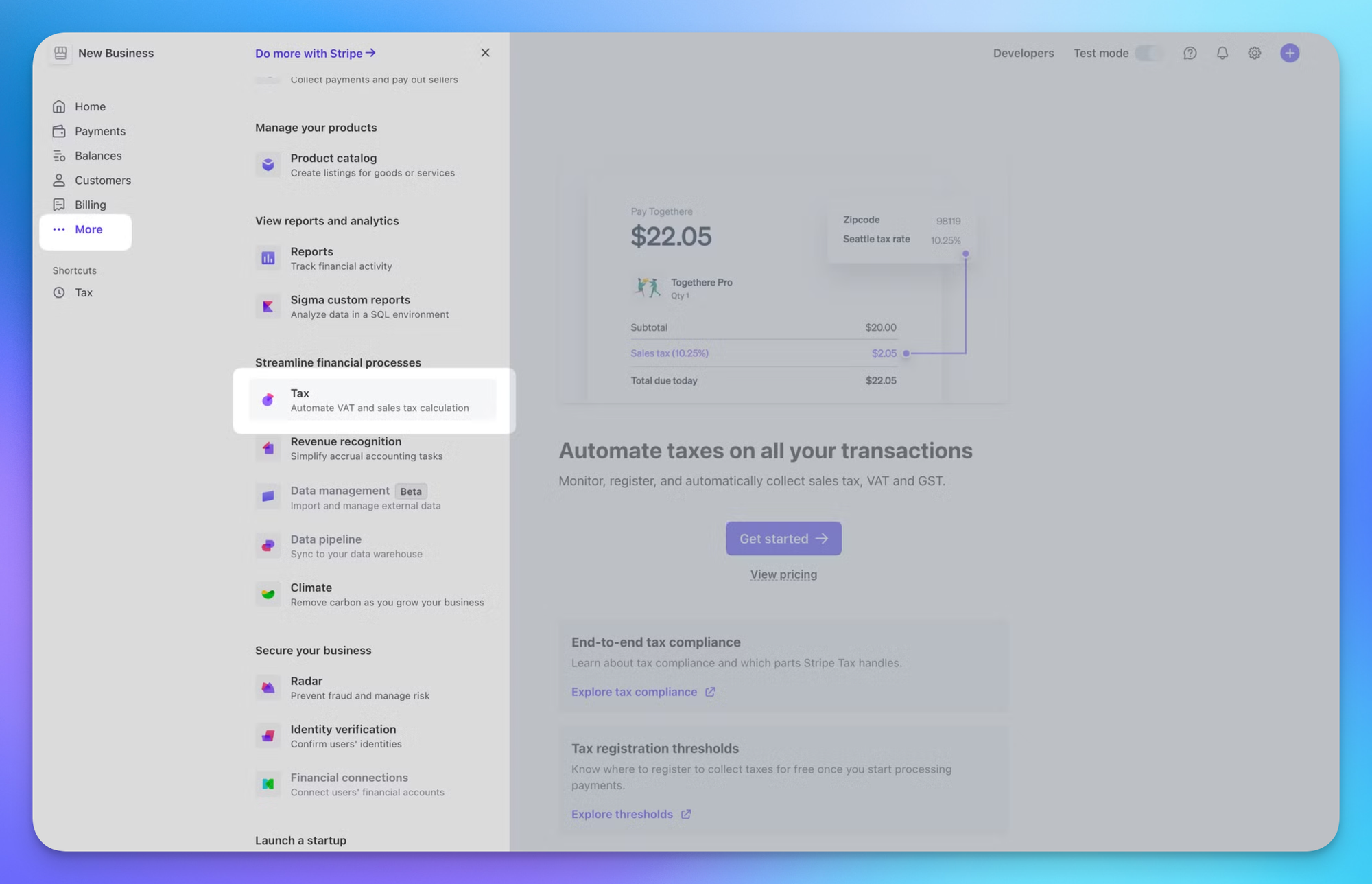Select Tax under Streamline financial processes
Image resolution: width=1372 pixels, height=884 pixels.
pyautogui.click(x=372, y=399)
